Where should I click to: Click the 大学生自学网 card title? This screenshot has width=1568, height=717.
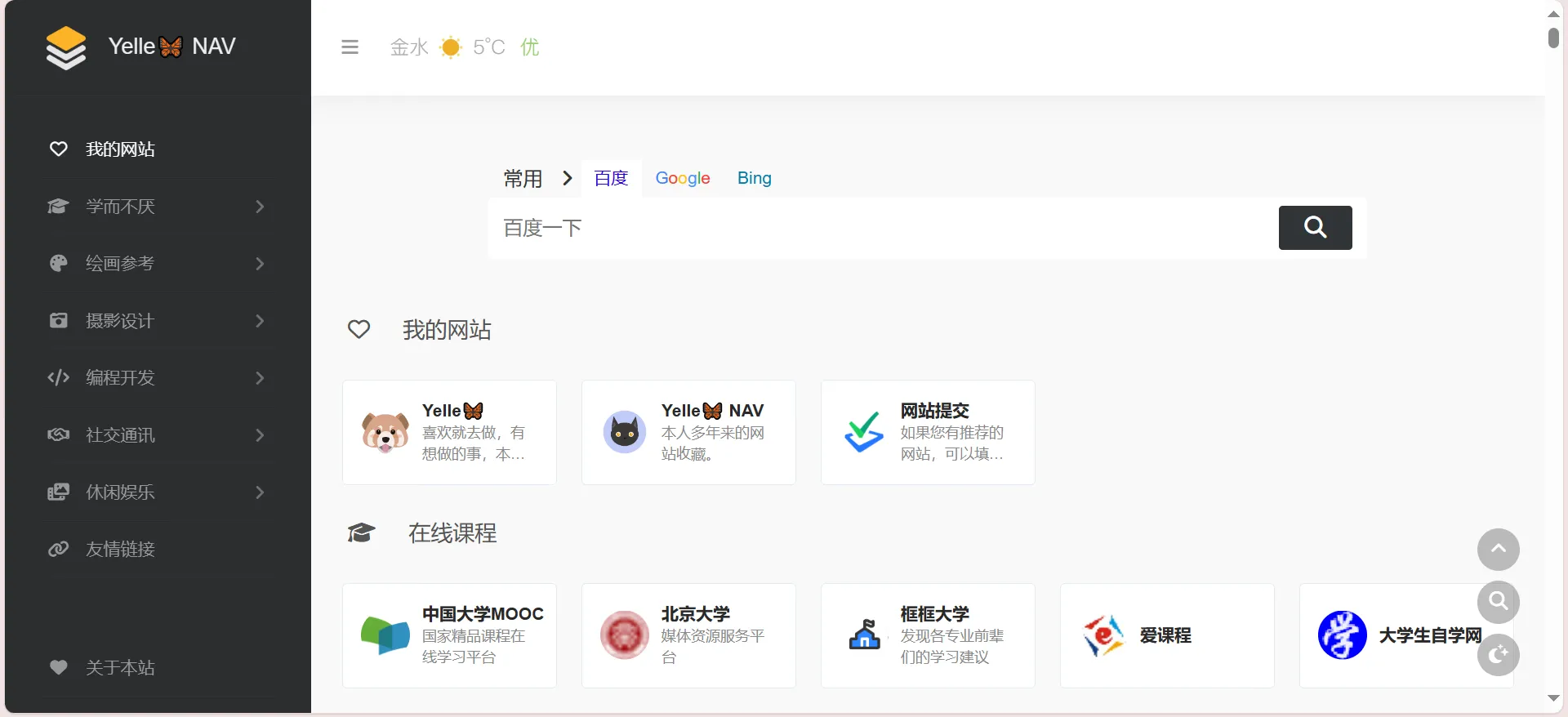click(x=1430, y=635)
